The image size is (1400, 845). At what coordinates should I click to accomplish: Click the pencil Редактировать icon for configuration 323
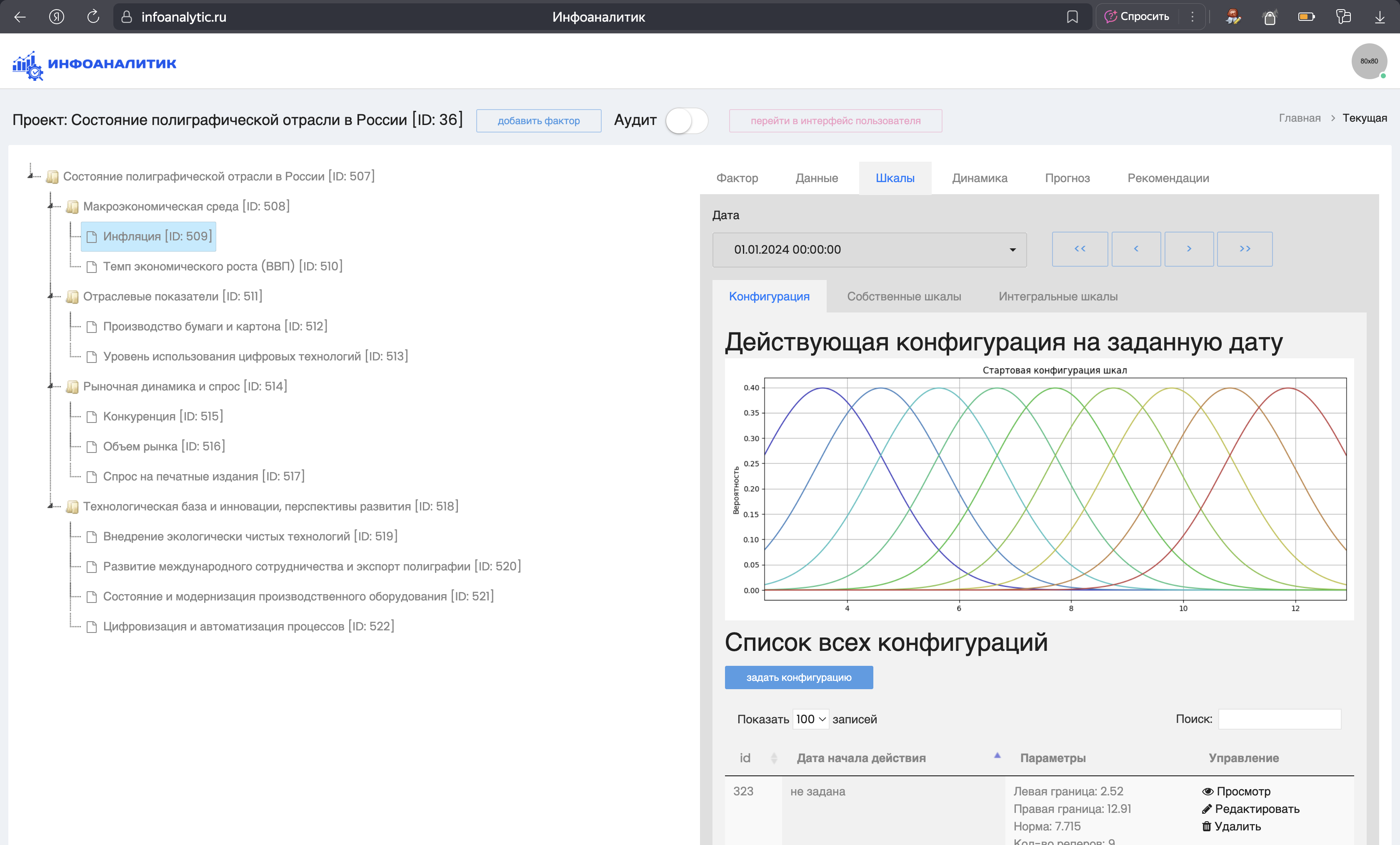click(x=1207, y=809)
